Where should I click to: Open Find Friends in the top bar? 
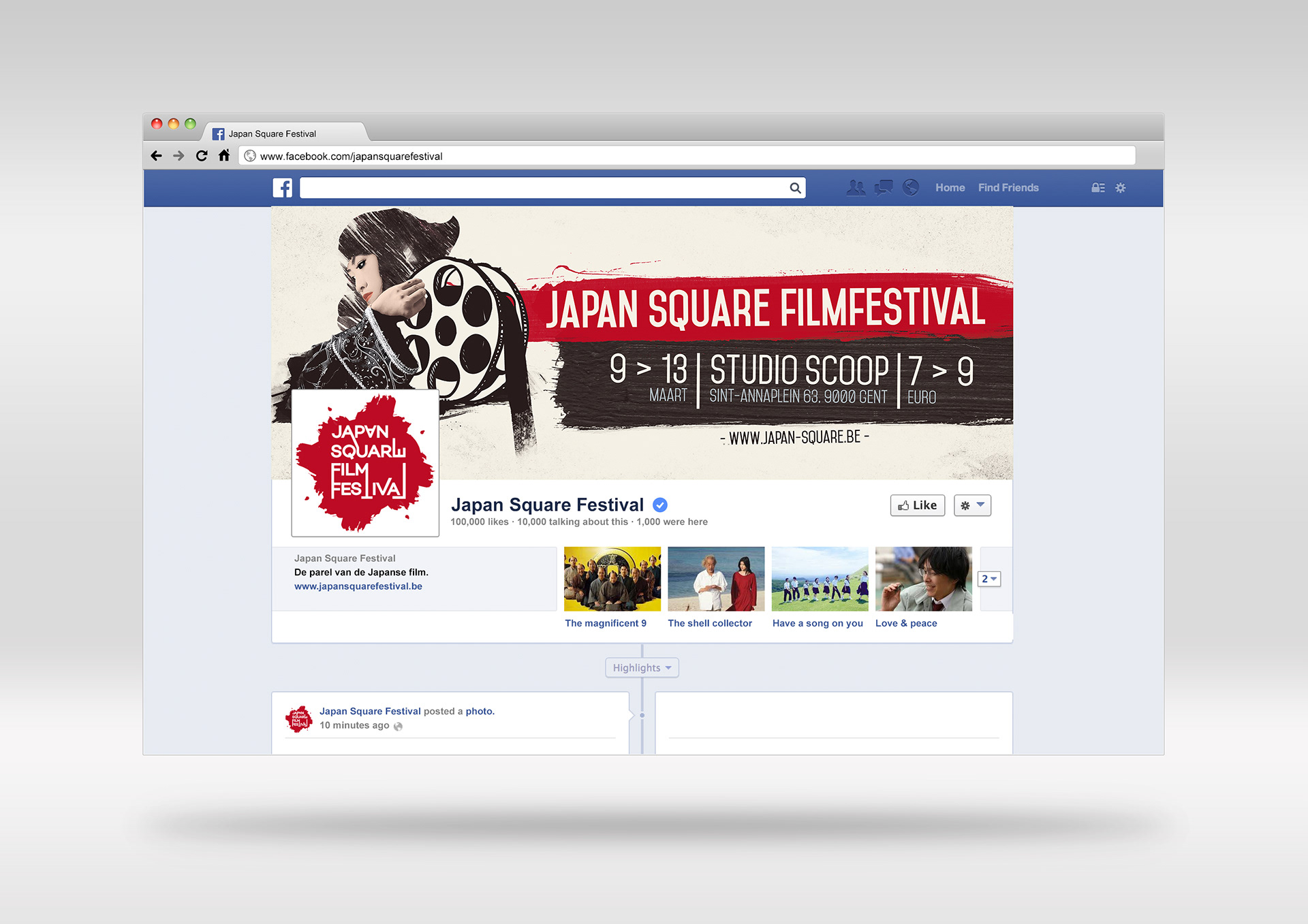point(1008,188)
